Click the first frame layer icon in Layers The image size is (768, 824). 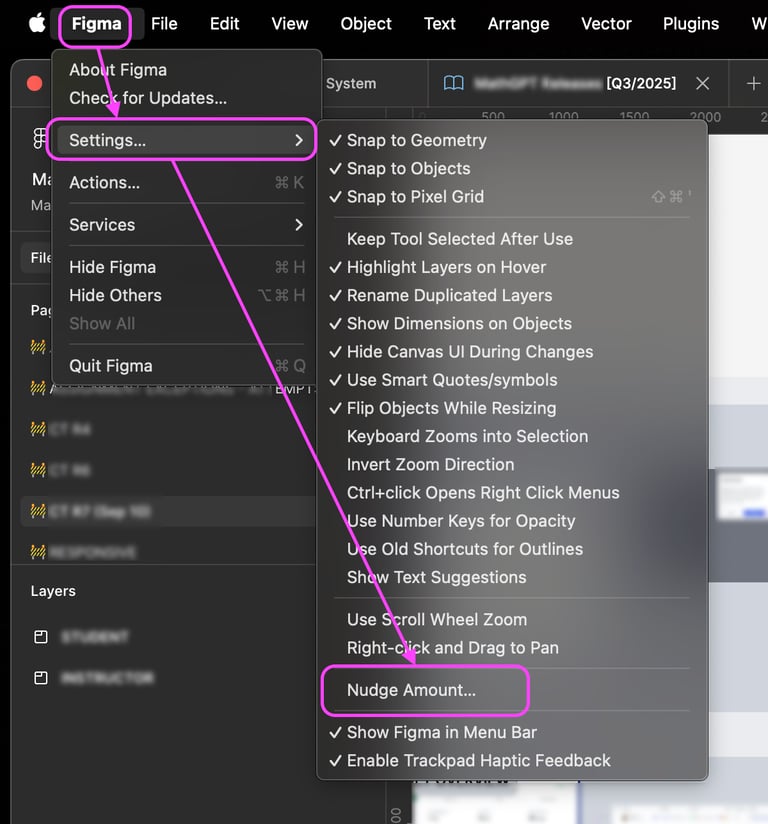pyautogui.click(x=40, y=637)
